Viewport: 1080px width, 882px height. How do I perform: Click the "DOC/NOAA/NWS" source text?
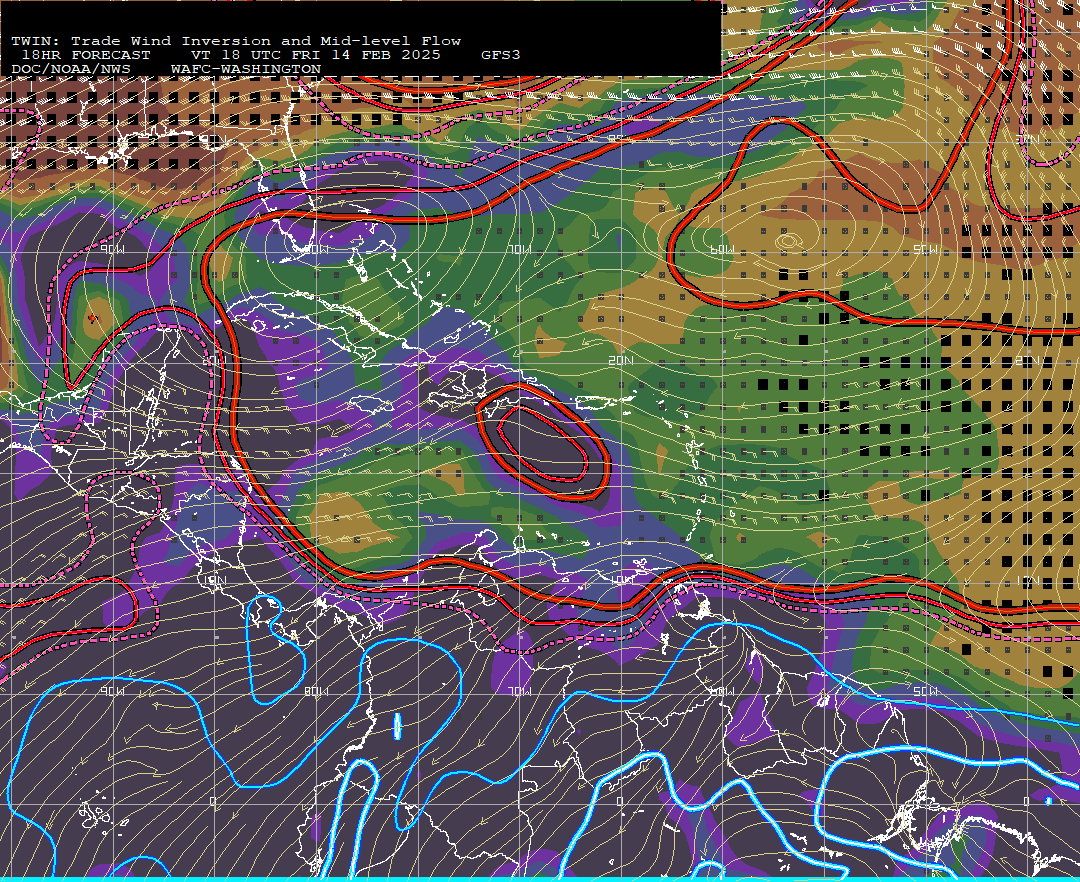tap(70, 70)
